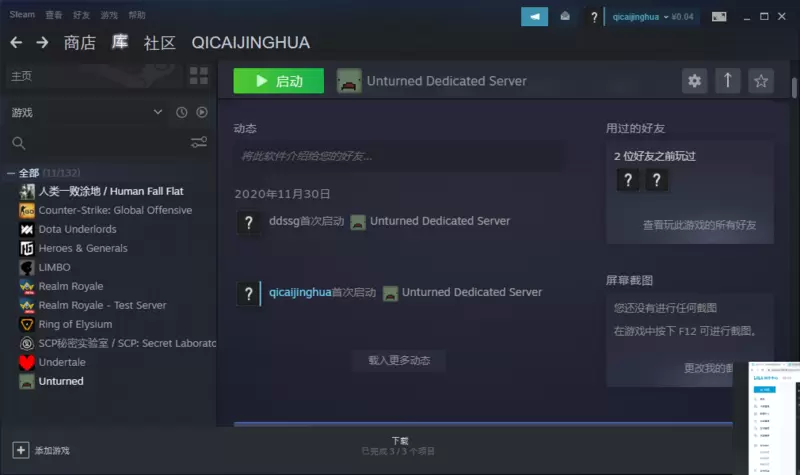Collapse the 全部 game category
Image resolution: width=800 pixels, height=475 pixels.
point(11,173)
